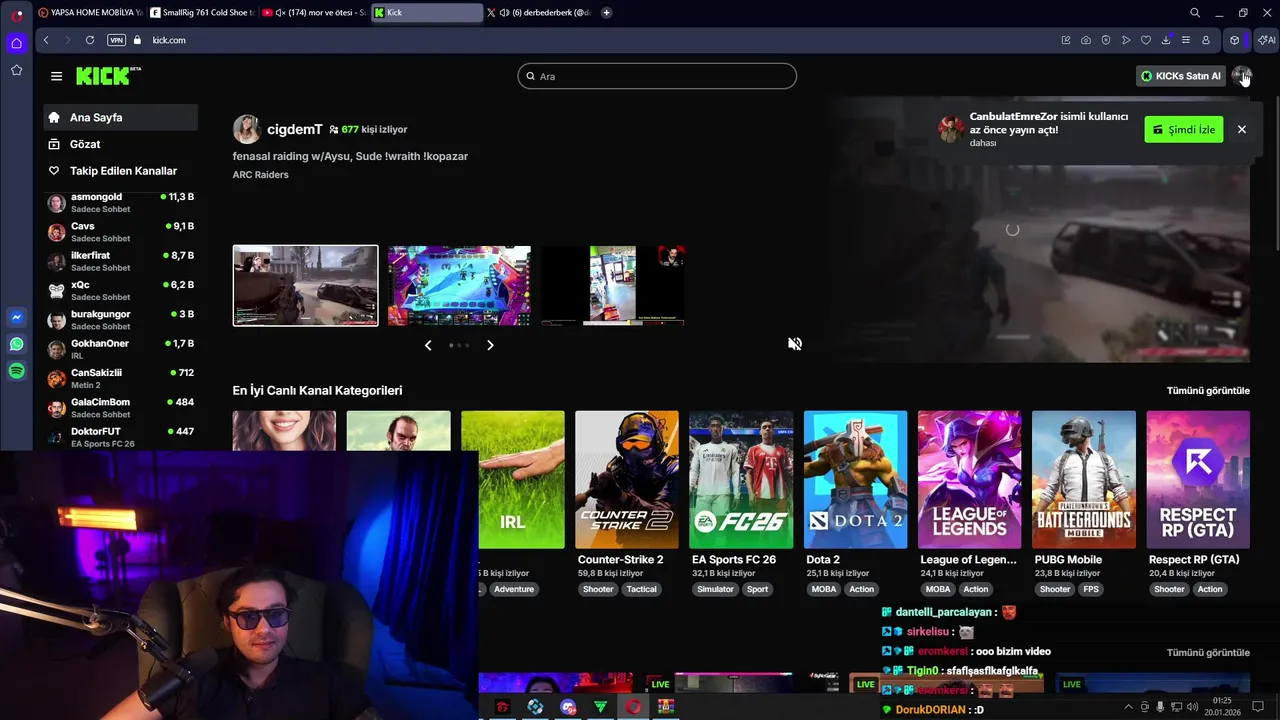Select the first featured stream thumbnail
The height and width of the screenshot is (720, 1280).
pyautogui.click(x=306, y=286)
